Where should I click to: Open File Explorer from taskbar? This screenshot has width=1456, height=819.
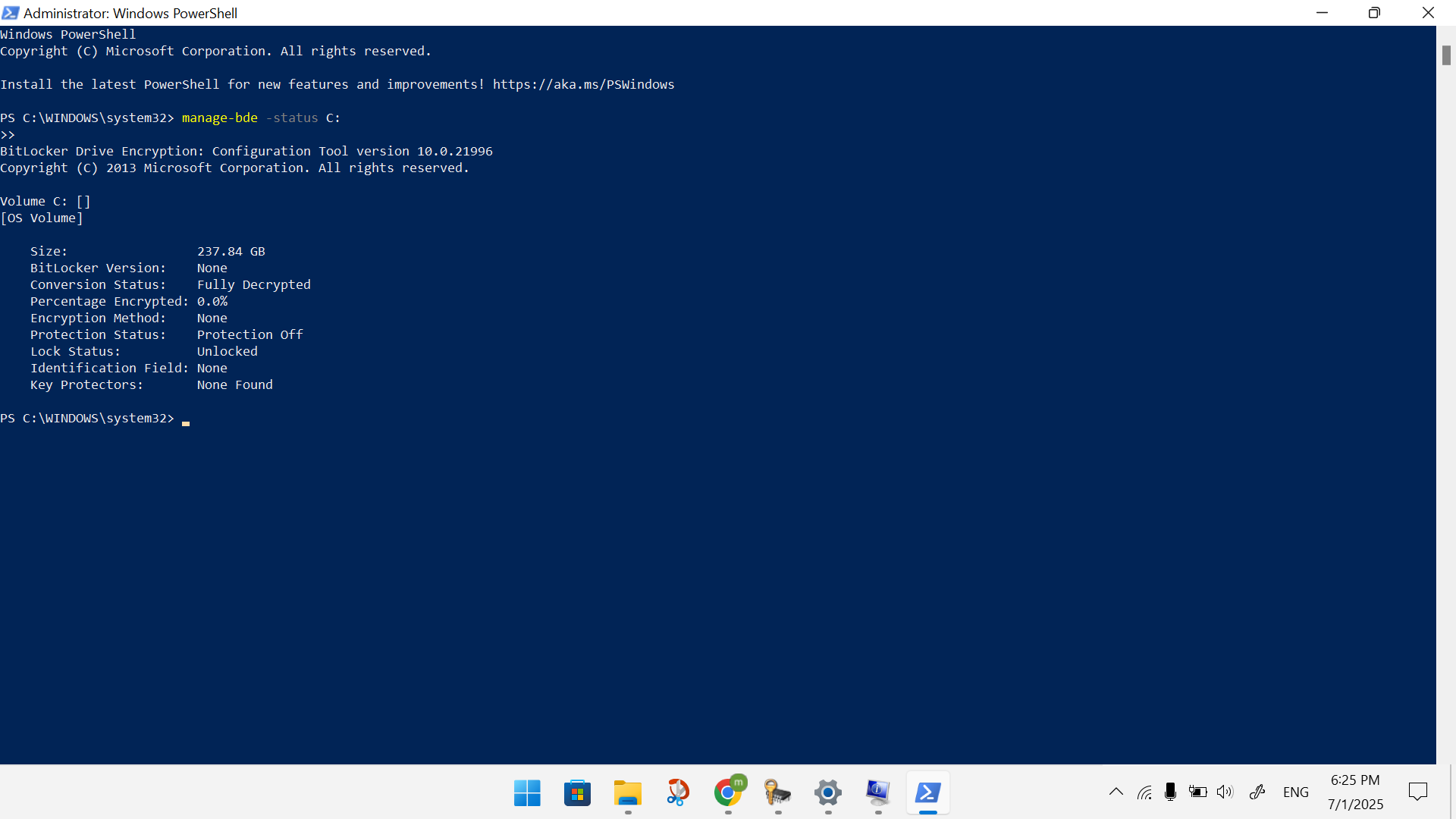627,793
